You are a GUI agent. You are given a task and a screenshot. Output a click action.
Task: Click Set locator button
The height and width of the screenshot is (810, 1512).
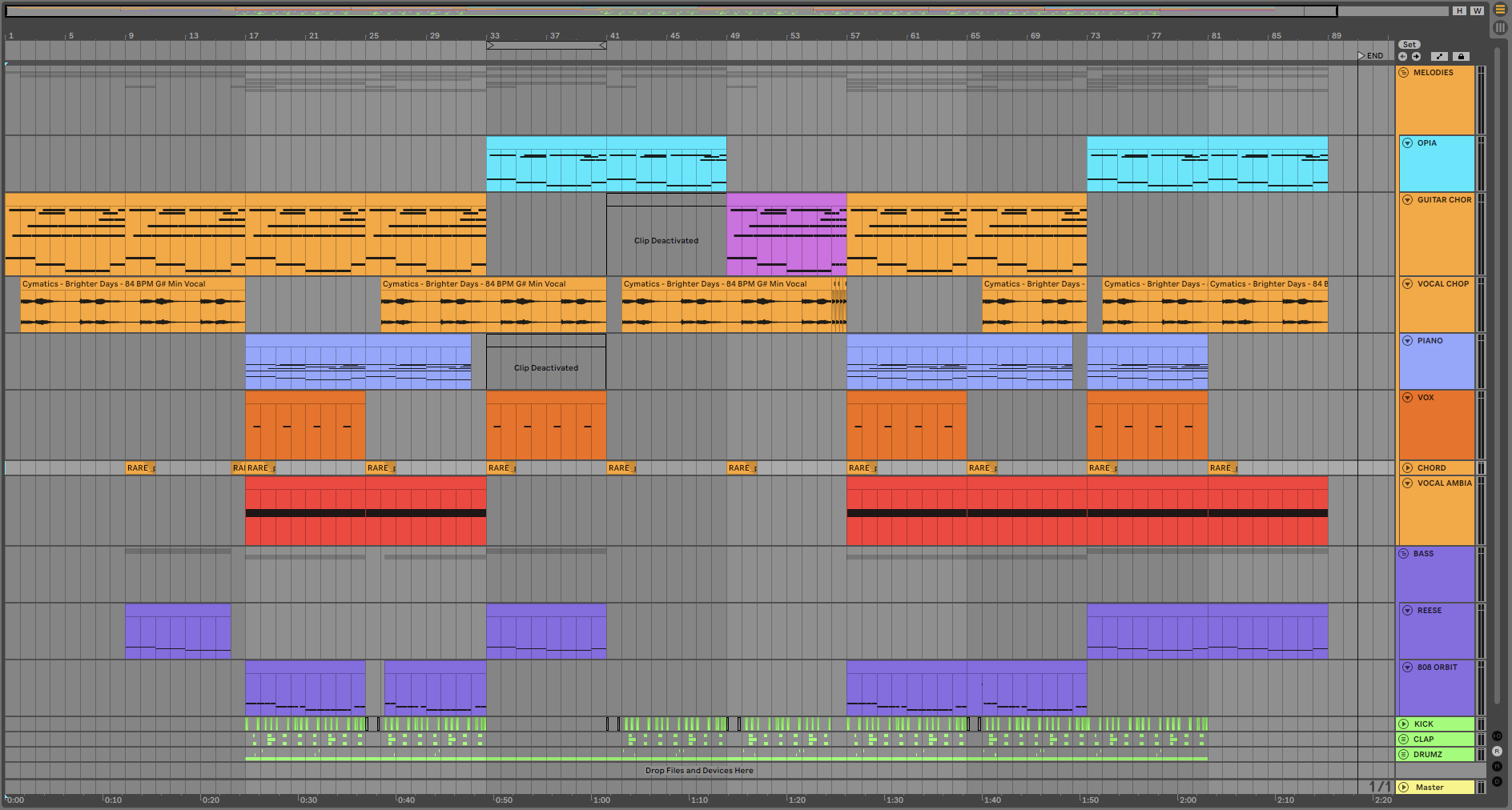click(1409, 45)
